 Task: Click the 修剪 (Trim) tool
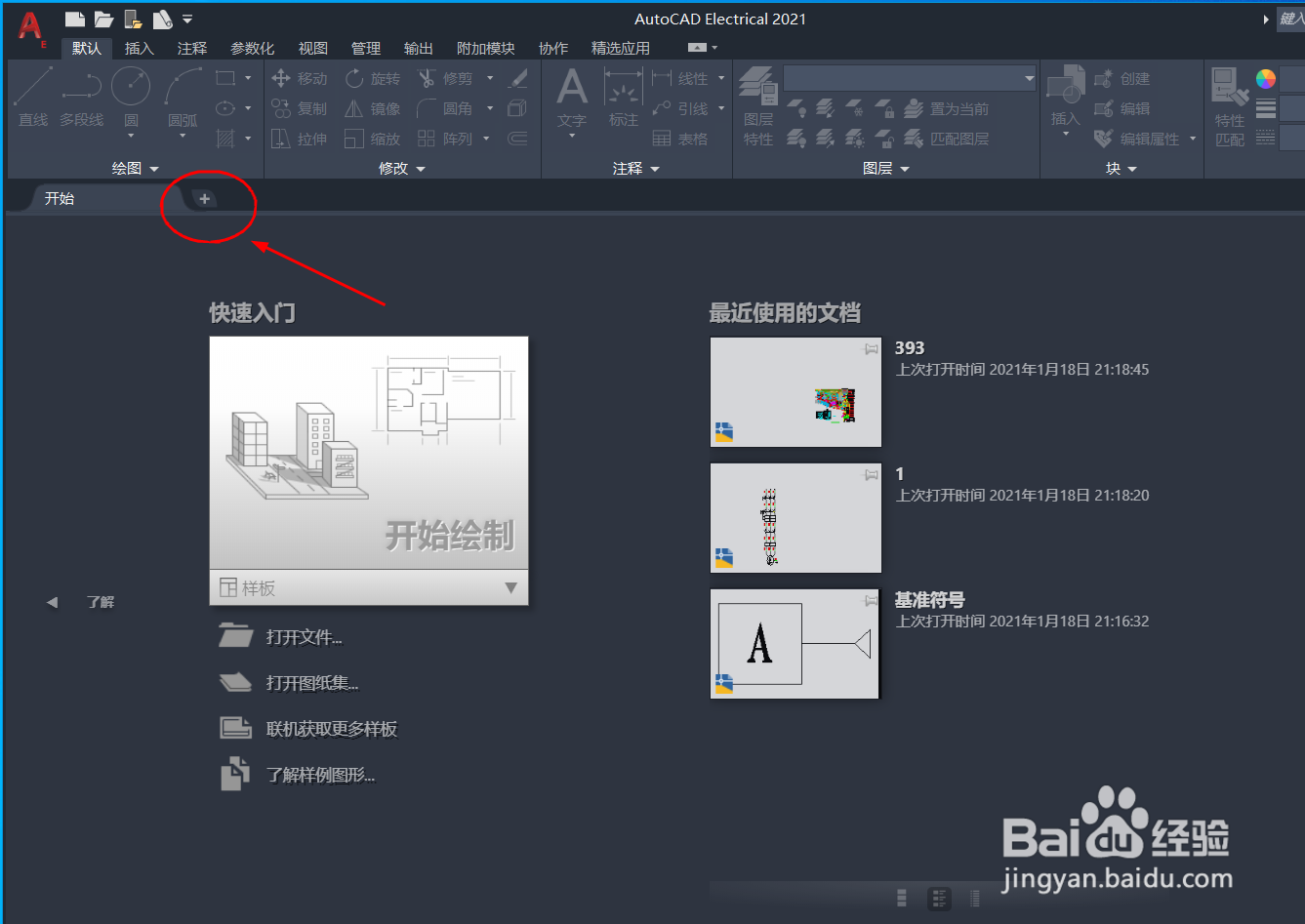tap(445, 78)
